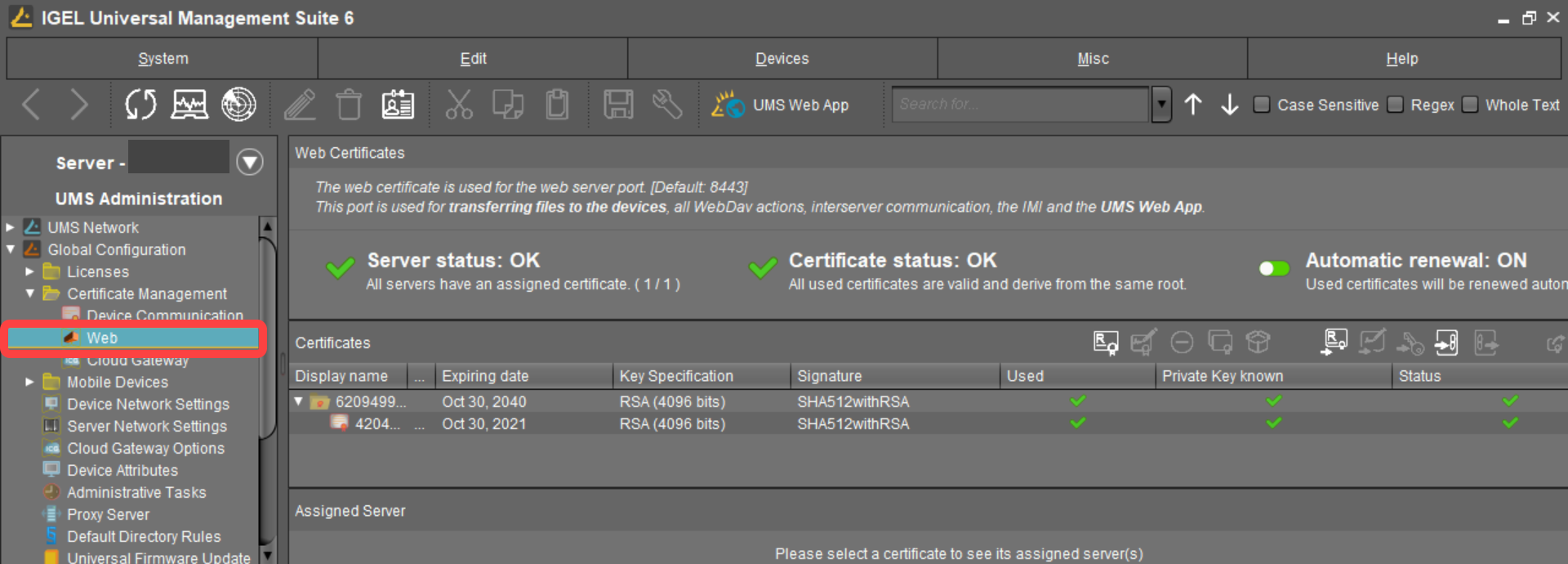Collapse the Certificate Management folder
The height and width of the screenshot is (564, 1568).
click(30, 293)
